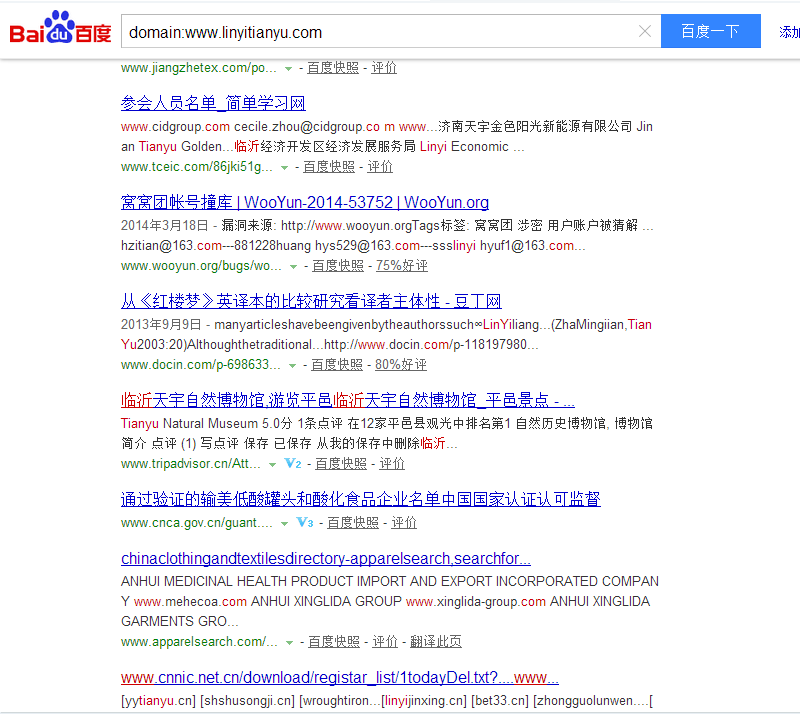Open the dropdown arrow beside www.tceic.com URL
Image resolution: width=800 pixels, height=714 pixels.
(x=284, y=167)
